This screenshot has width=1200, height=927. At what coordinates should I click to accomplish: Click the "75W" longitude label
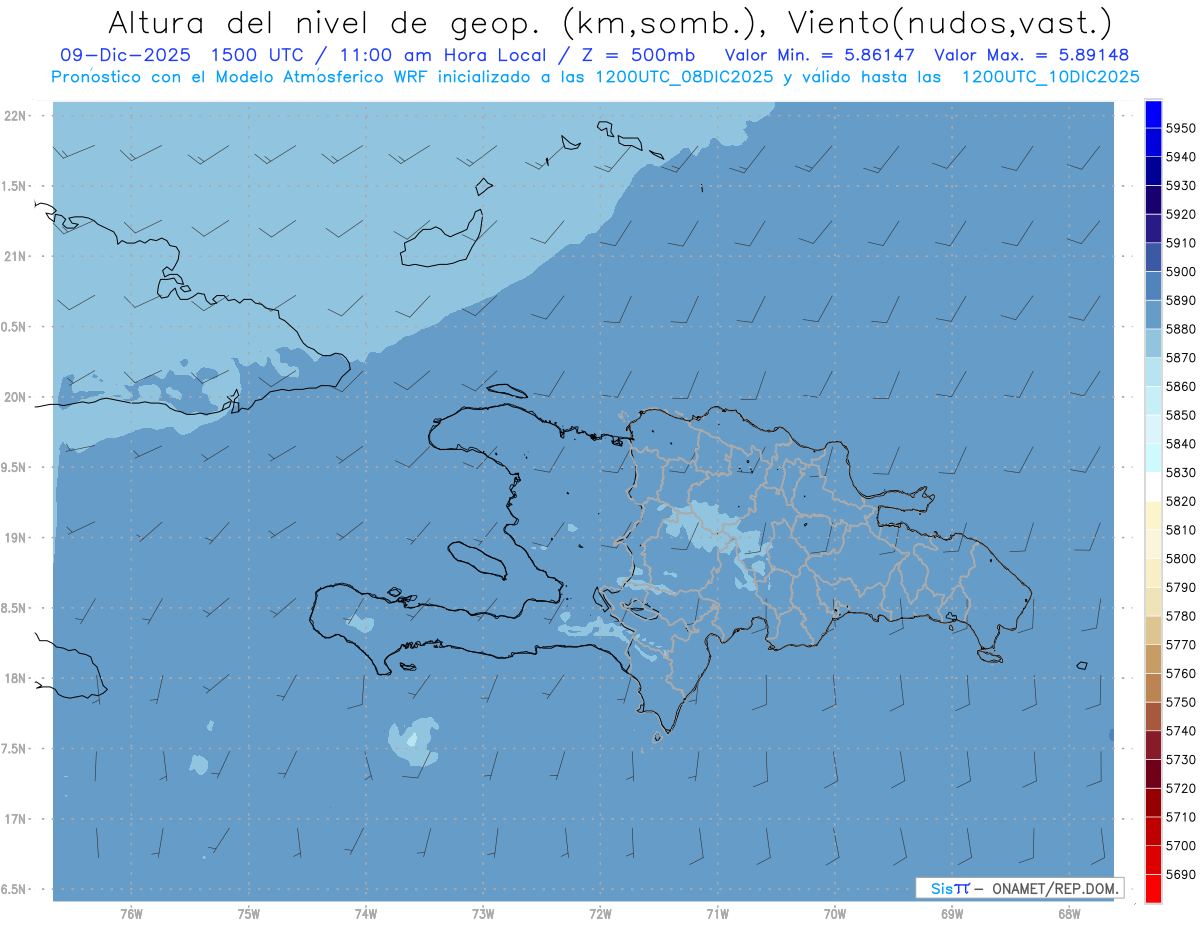point(249,913)
